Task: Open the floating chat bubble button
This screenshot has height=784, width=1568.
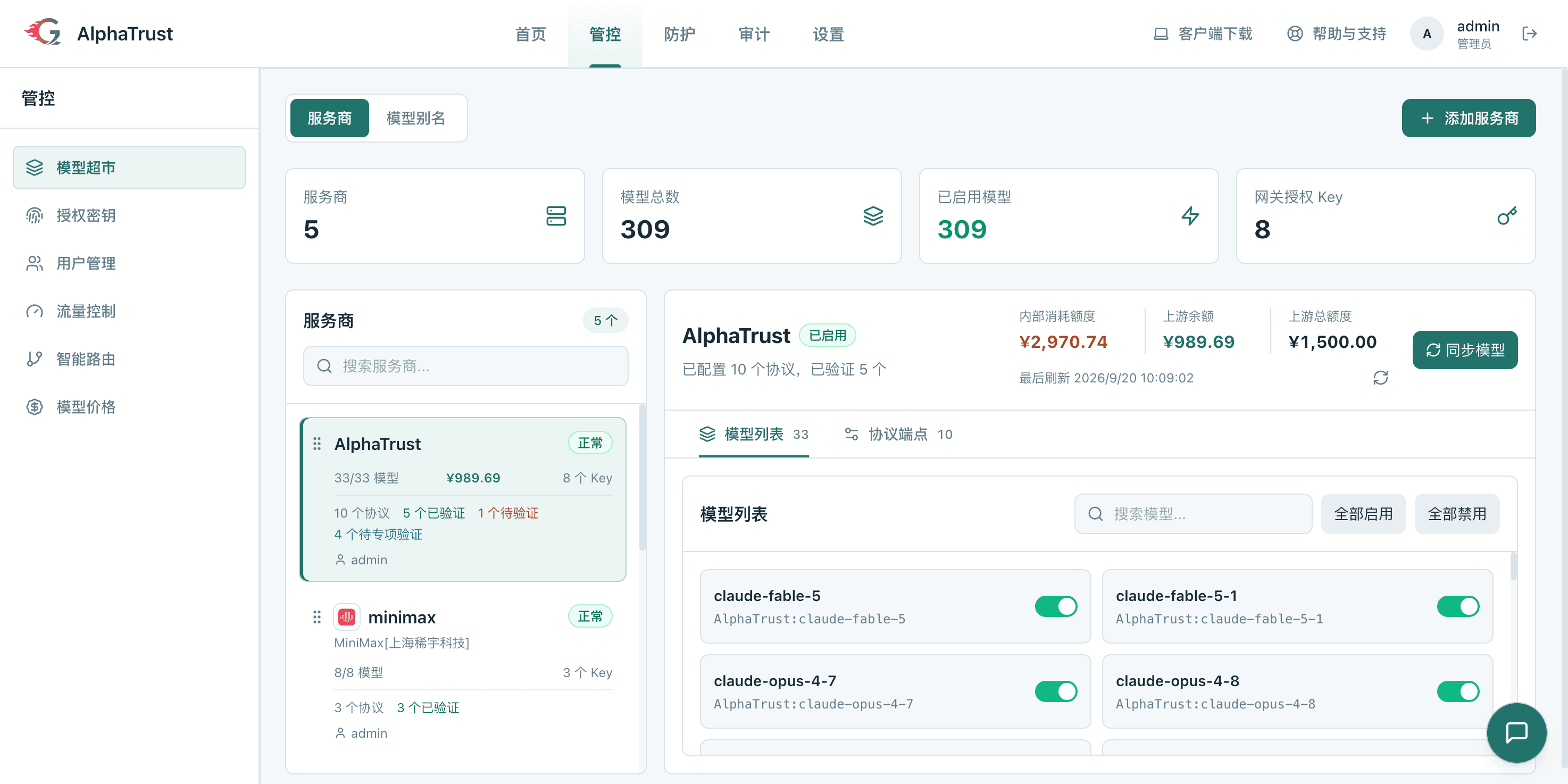Action: point(1516,732)
